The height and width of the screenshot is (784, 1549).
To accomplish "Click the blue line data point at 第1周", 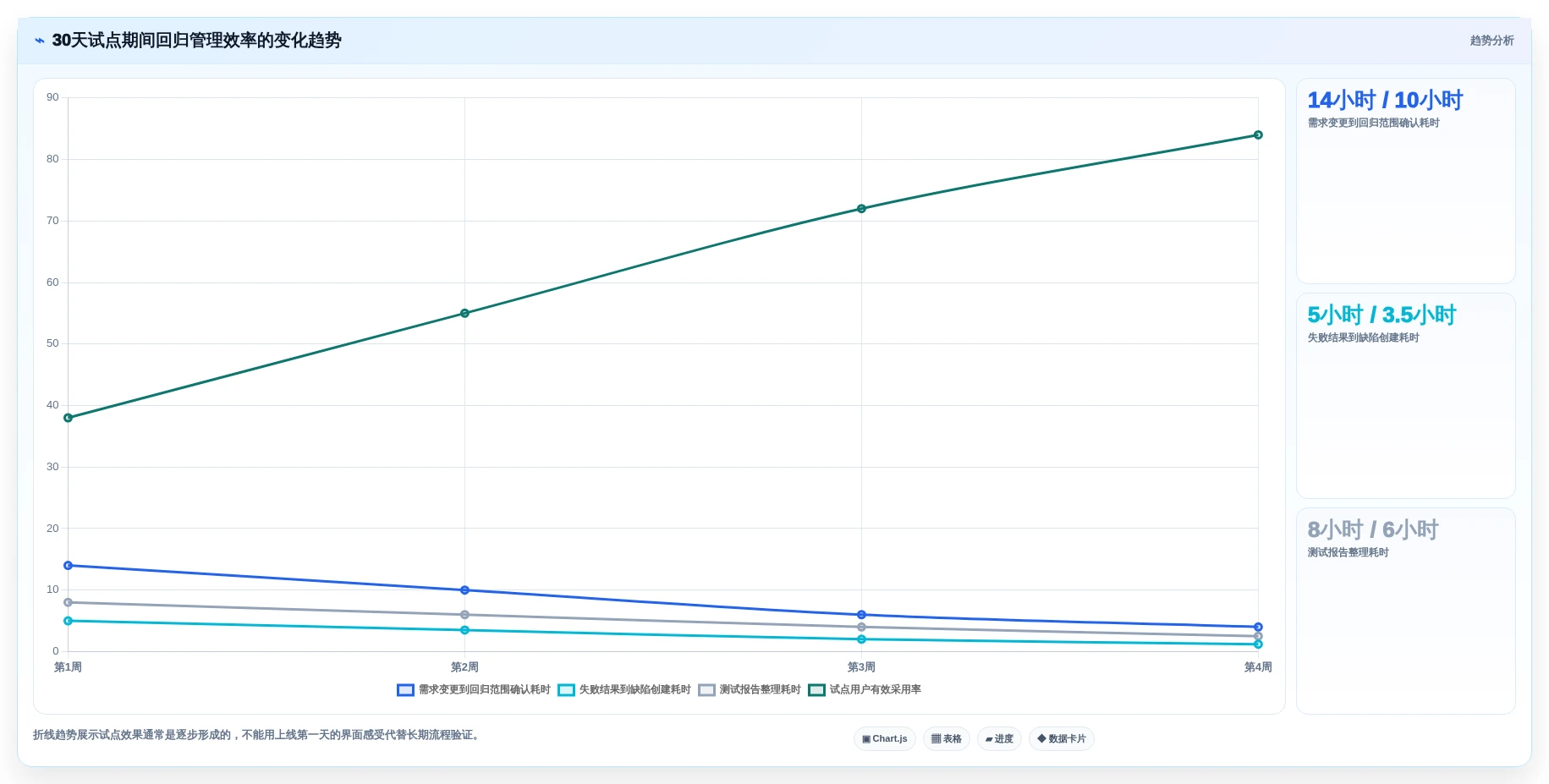I will (69, 566).
